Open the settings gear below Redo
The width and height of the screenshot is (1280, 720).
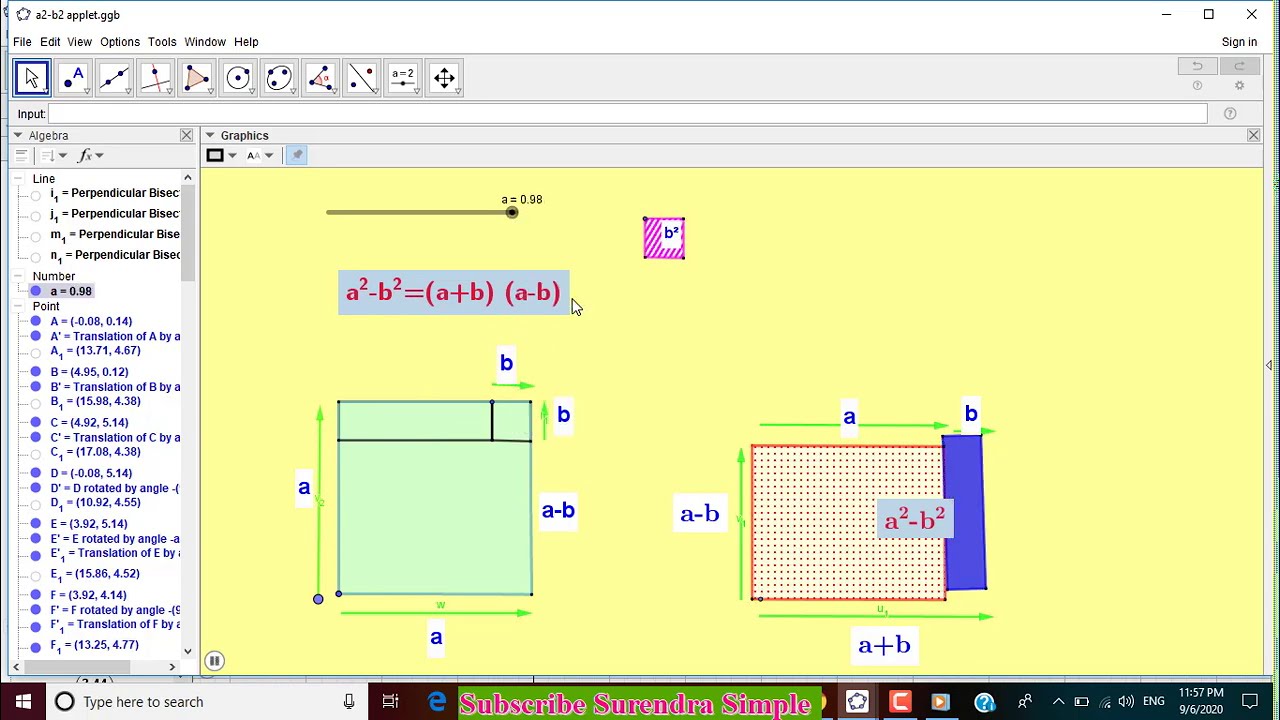coord(1239,86)
